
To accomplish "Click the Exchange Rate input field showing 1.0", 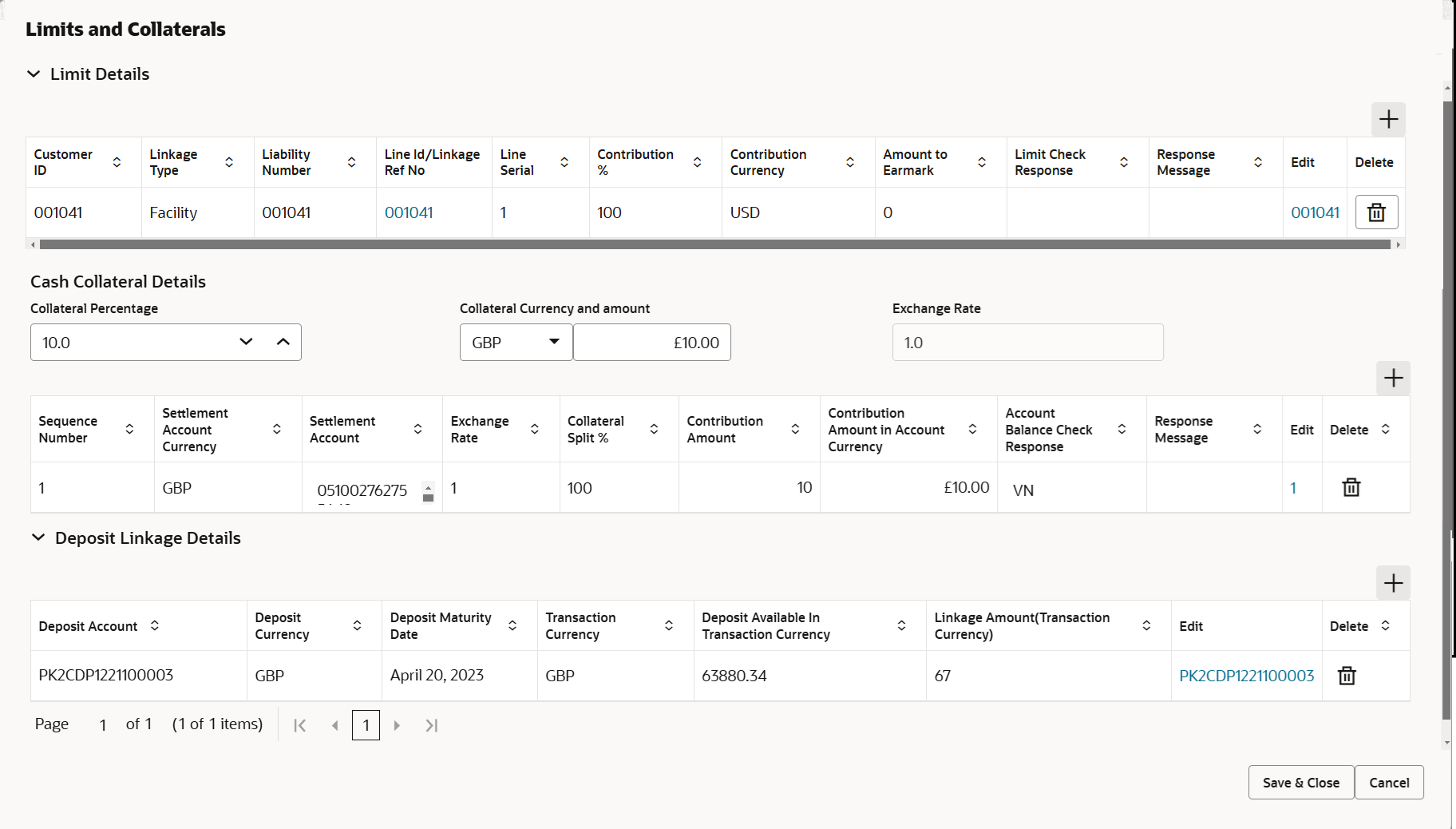I will click(1027, 342).
